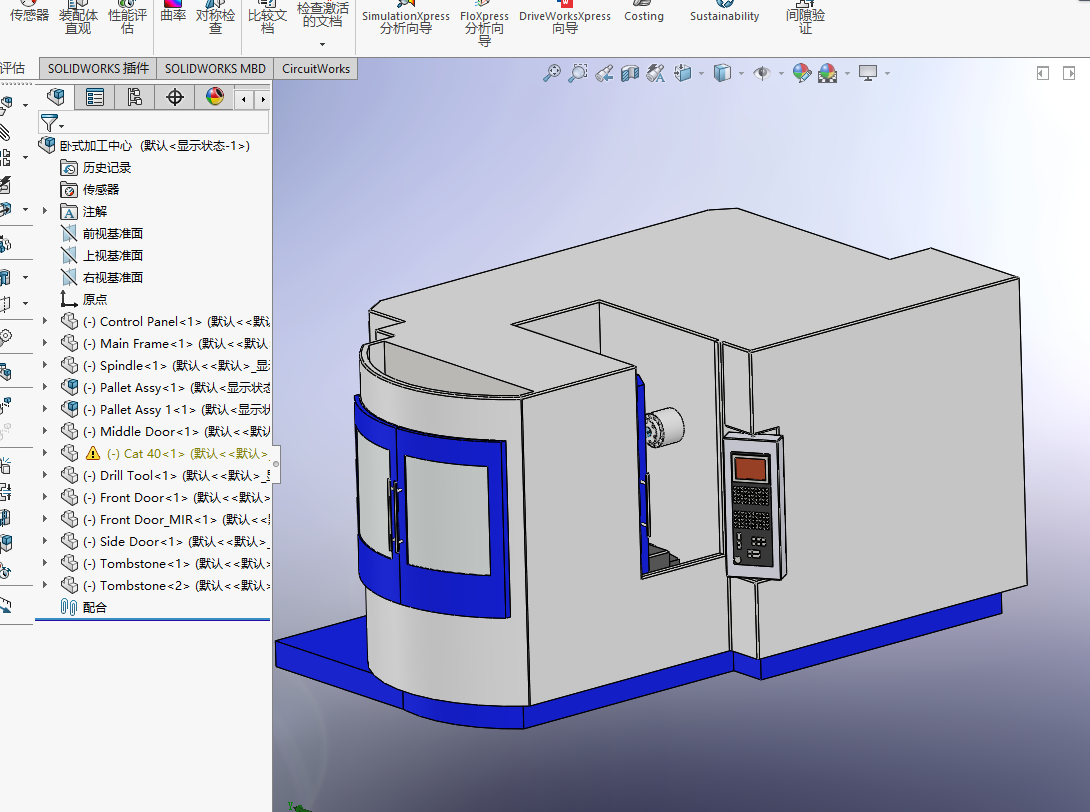
Task: Expand the Spindle<1> tree node
Action: (x=44, y=366)
